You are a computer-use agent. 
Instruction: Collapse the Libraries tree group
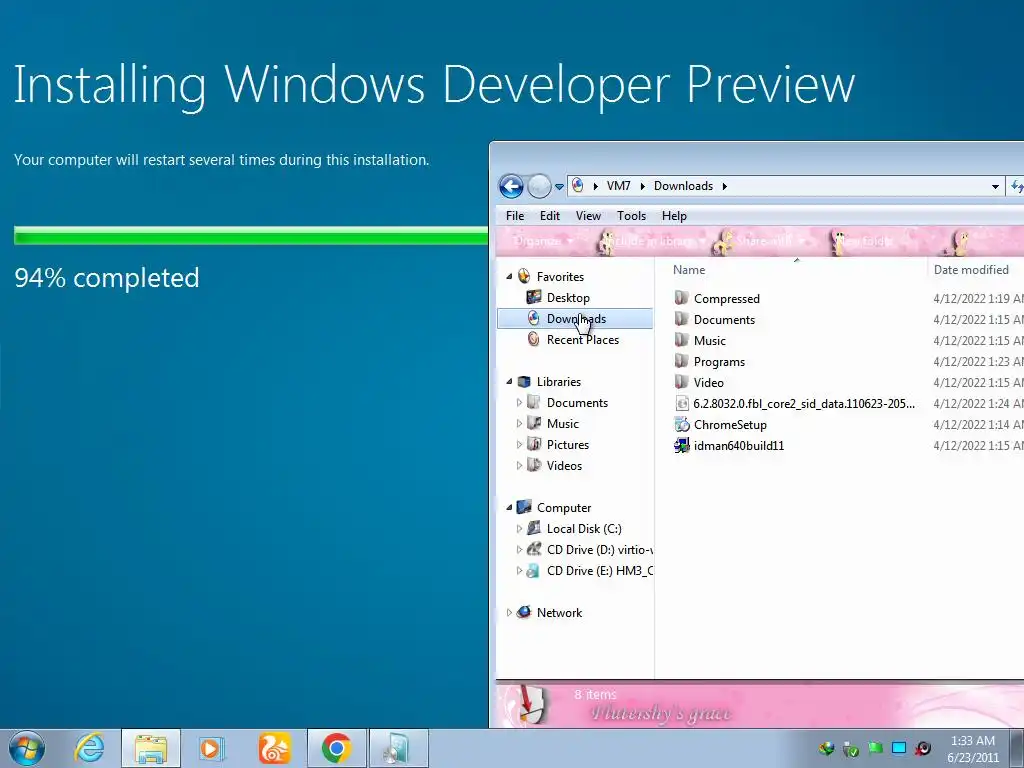point(509,381)
